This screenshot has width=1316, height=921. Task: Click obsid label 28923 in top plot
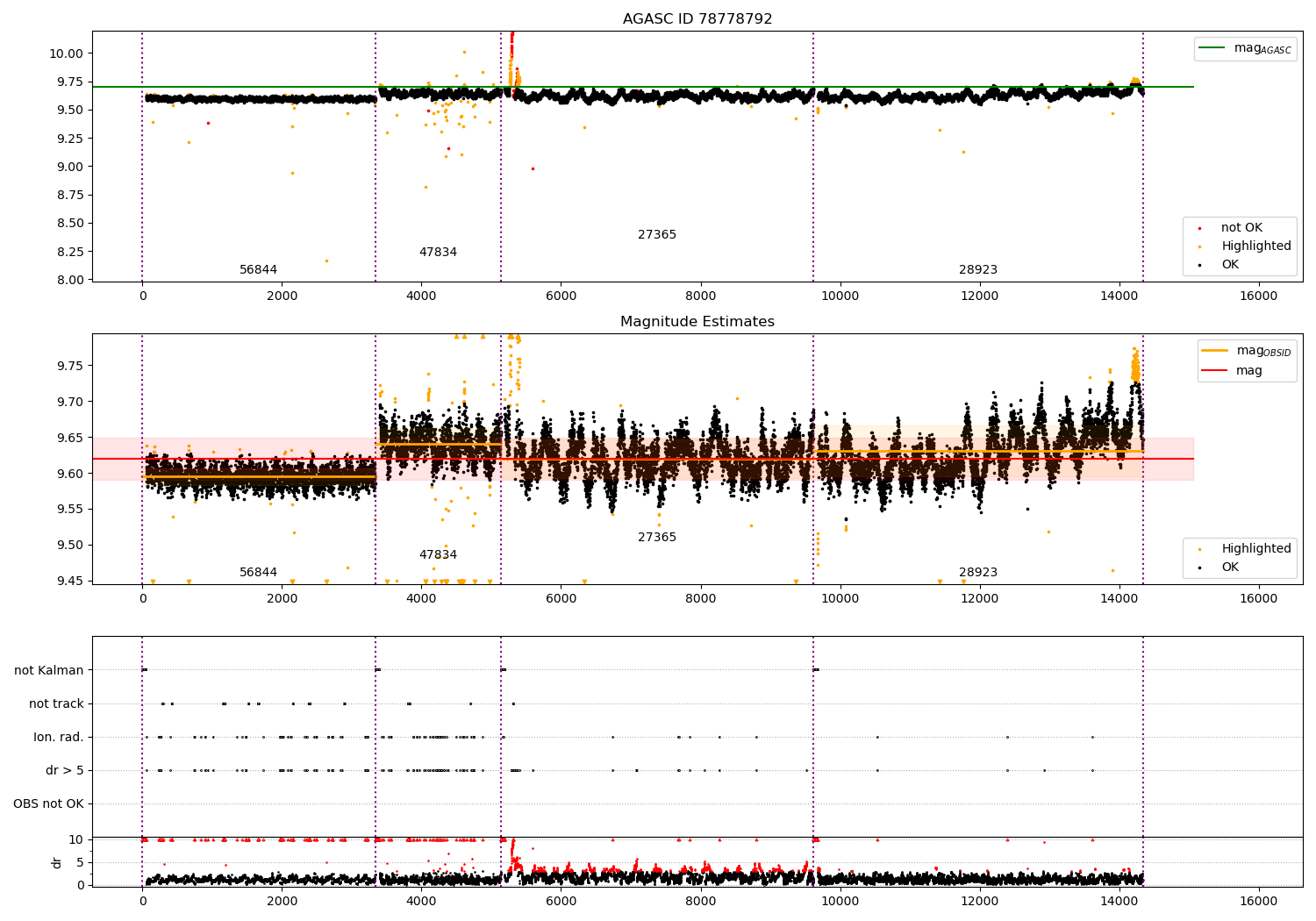[x=978, y=269]
